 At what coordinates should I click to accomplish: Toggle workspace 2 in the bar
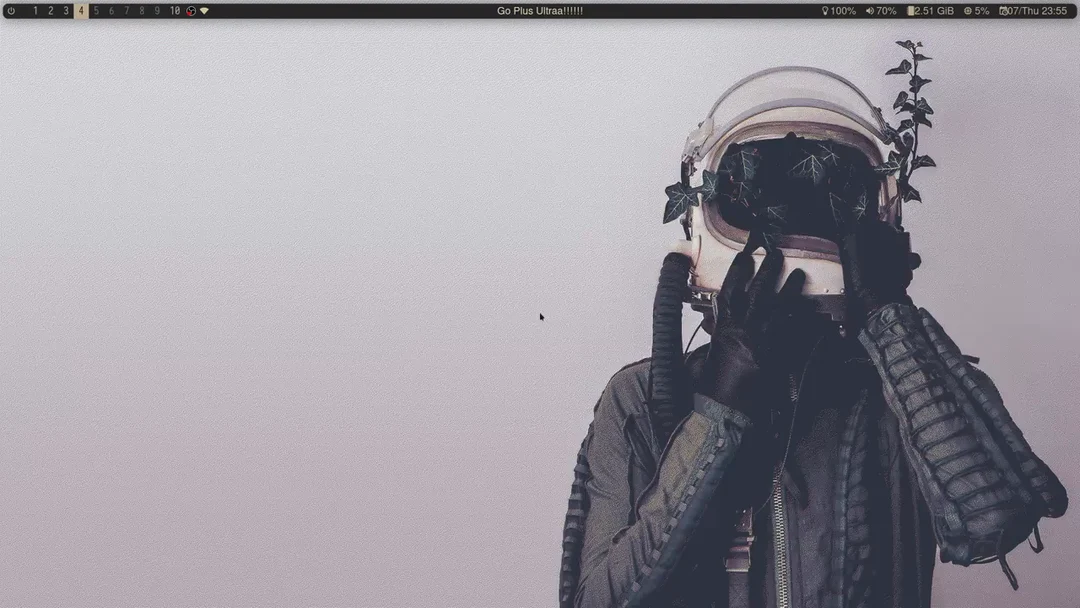[50, 10]
